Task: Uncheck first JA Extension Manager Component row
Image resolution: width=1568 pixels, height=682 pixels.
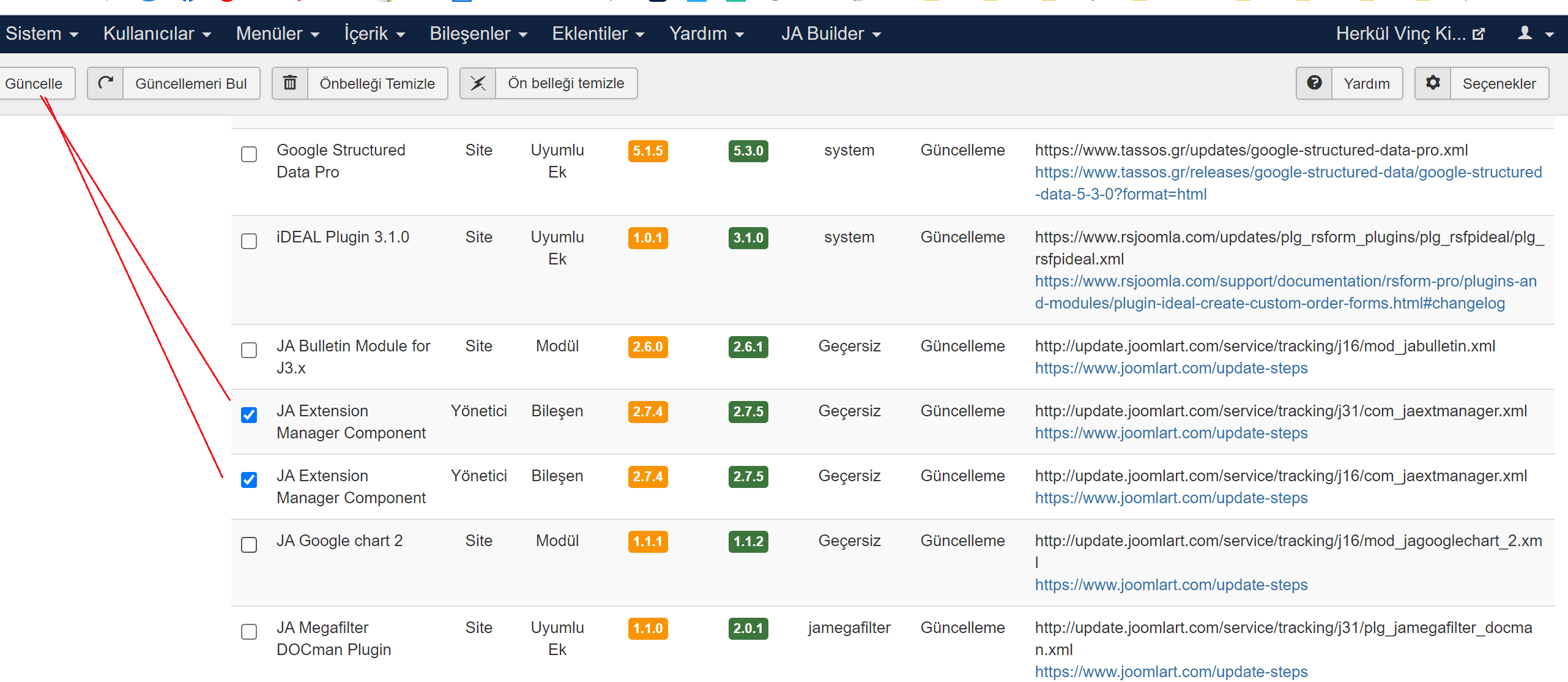Action: pos(249,415)
